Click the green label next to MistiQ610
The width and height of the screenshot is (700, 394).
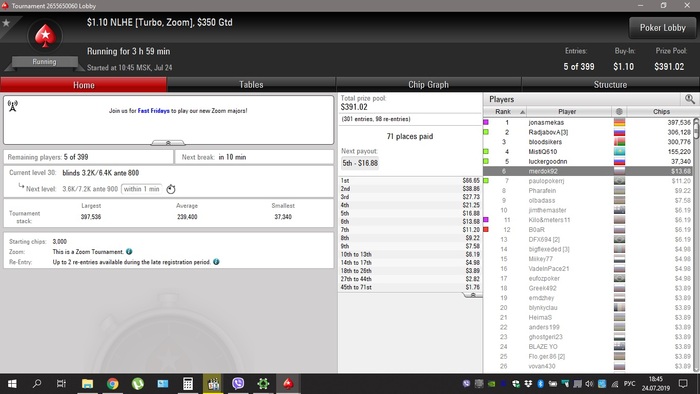(x=486, y=152)
